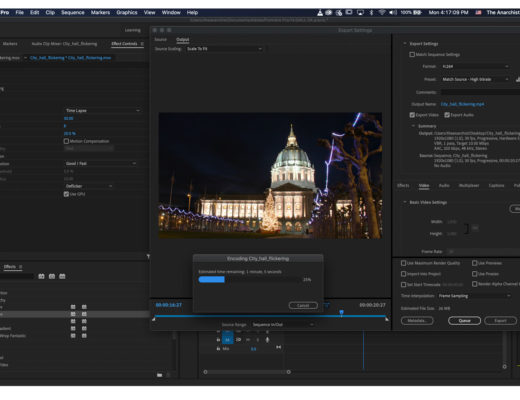
Task: Toggle the lock on the Mix track
Action: [218, 348]
